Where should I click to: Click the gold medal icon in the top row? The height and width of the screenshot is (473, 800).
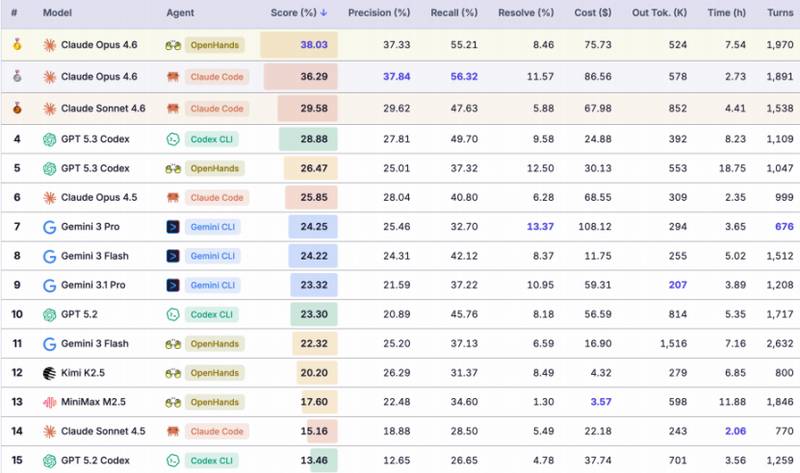[17, 45]
